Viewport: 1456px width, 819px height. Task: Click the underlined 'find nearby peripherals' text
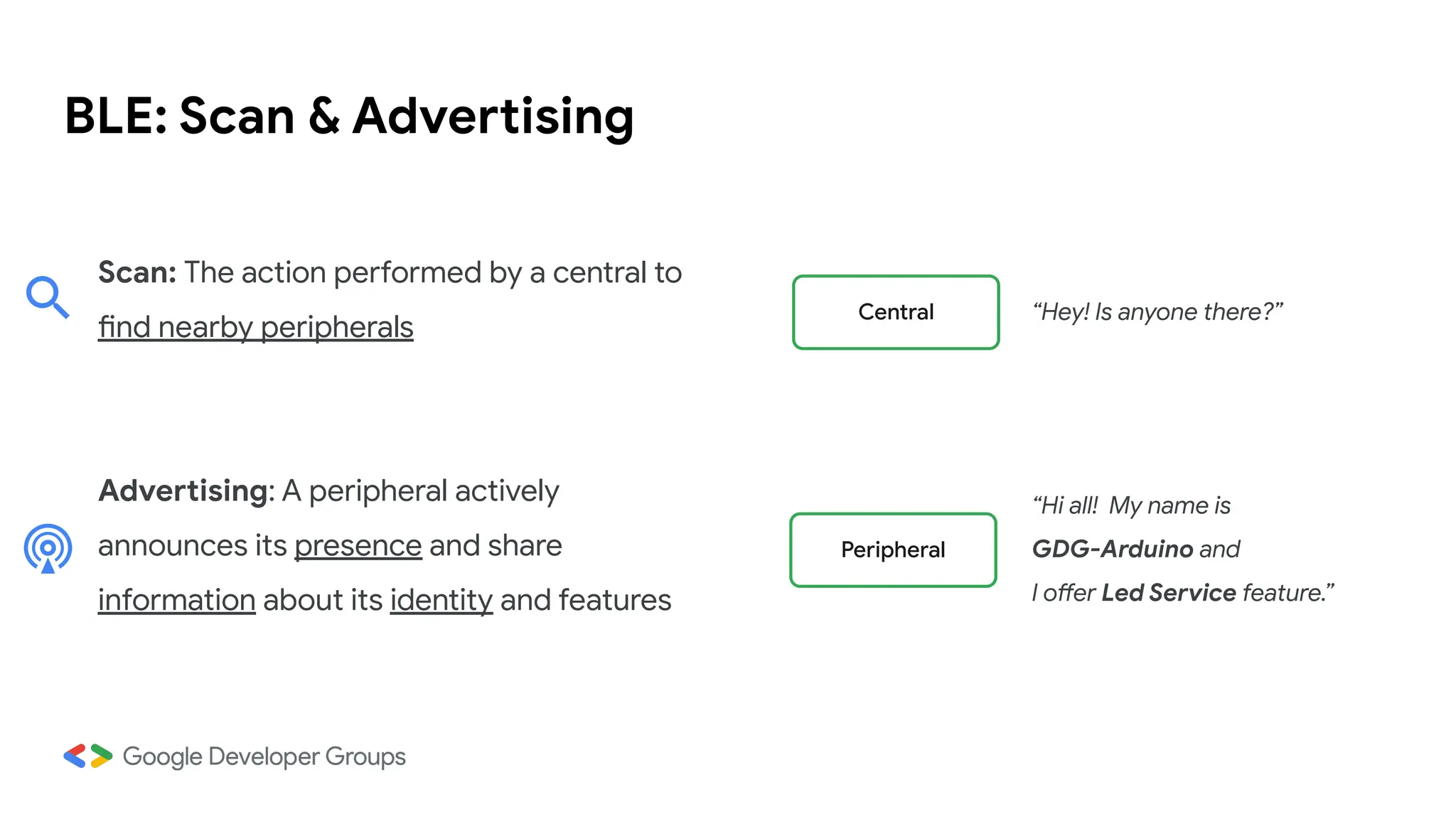tap(256, 327)
